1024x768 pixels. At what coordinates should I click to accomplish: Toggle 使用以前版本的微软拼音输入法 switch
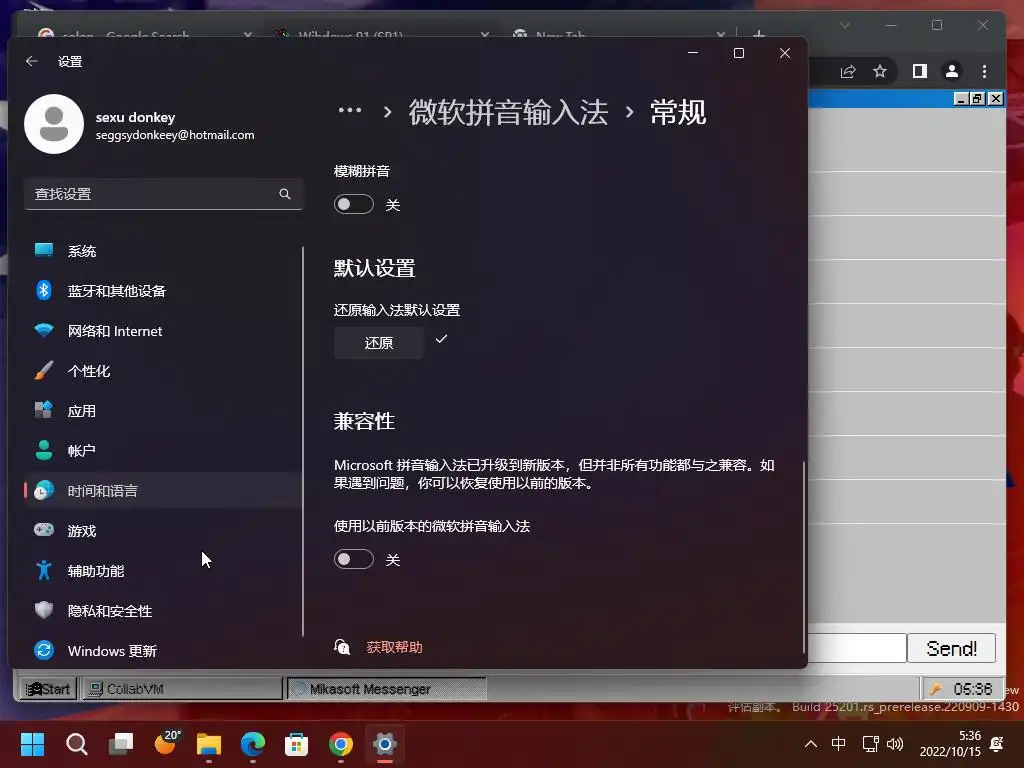pyautogui.click(x=353, y=559)
